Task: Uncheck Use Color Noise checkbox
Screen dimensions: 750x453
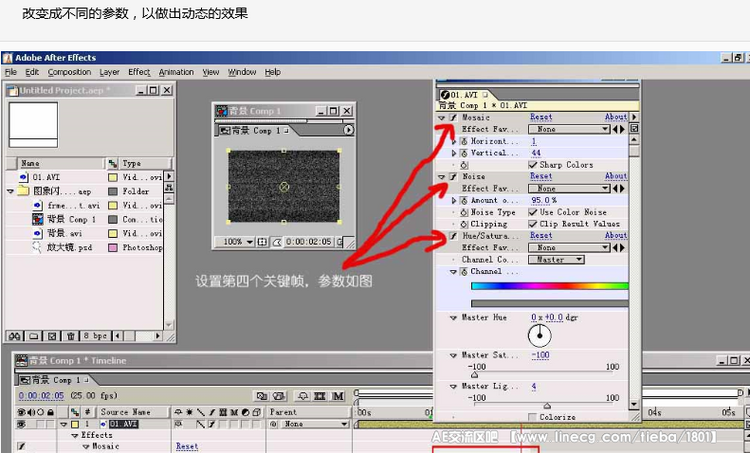Action: click(x=532, y=212)
